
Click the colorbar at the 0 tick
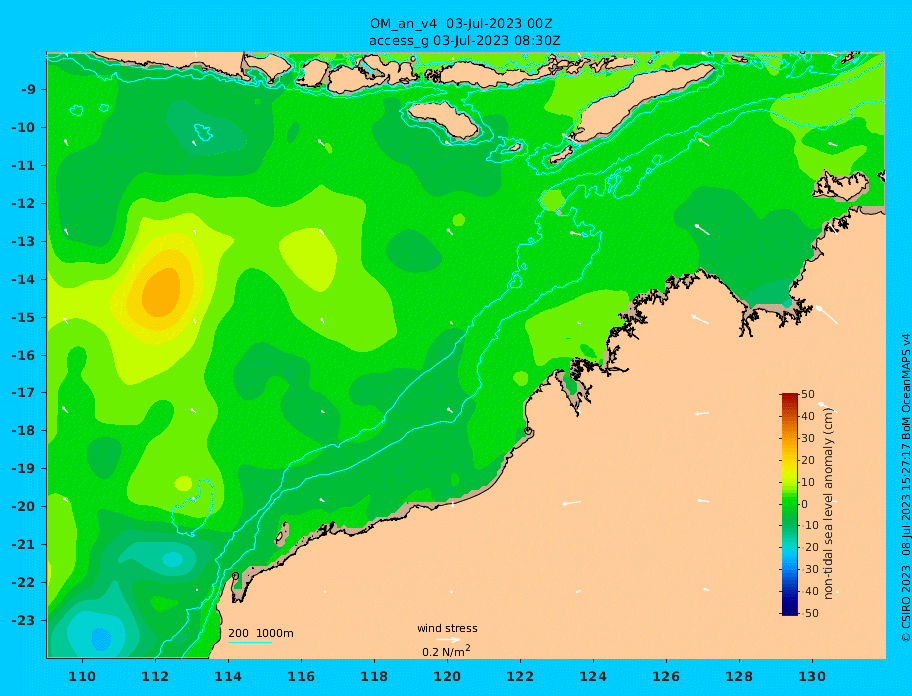790,504
